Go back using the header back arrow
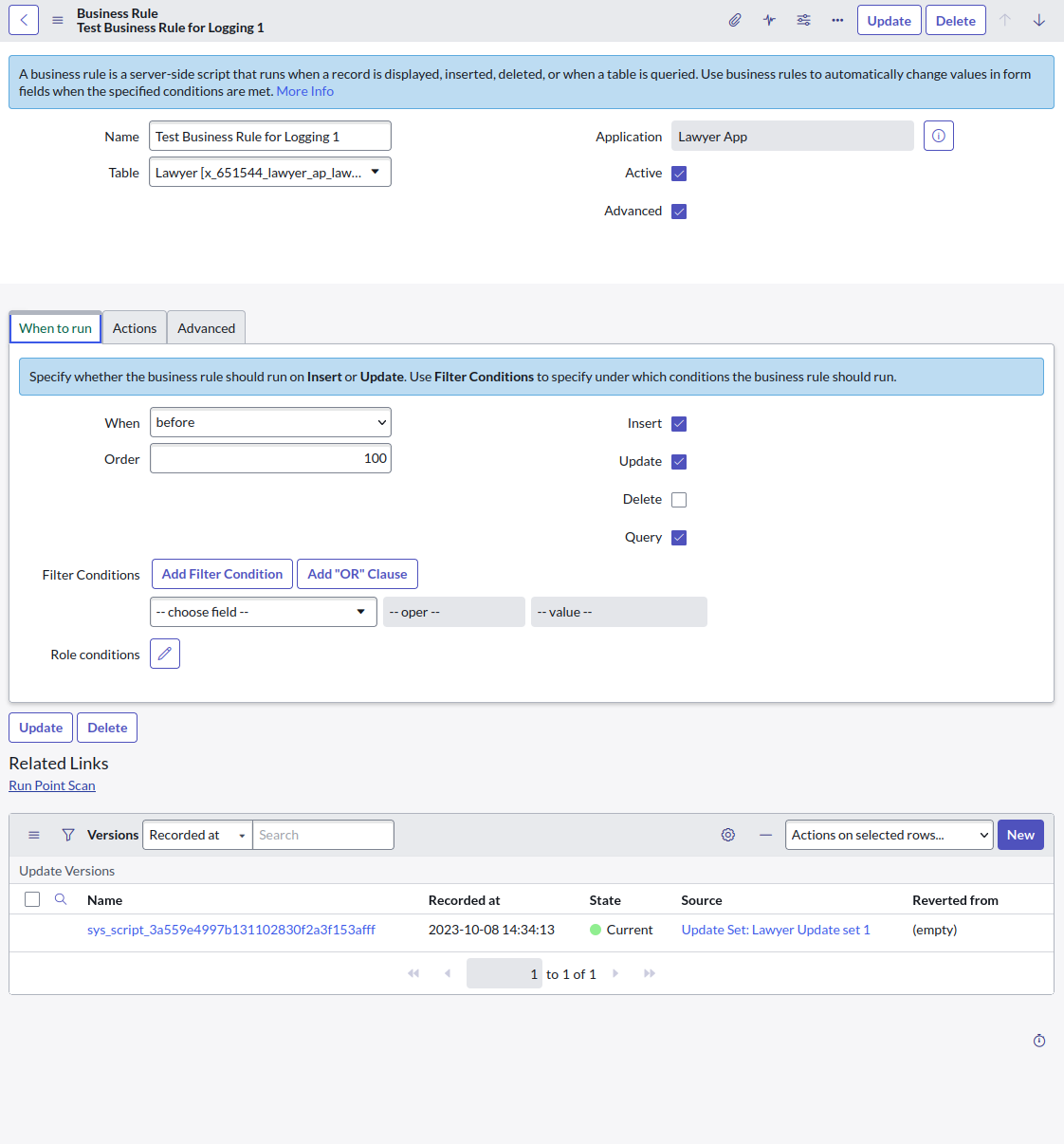This screenshot has width=1064, height=1144. [x=24, y=20]
